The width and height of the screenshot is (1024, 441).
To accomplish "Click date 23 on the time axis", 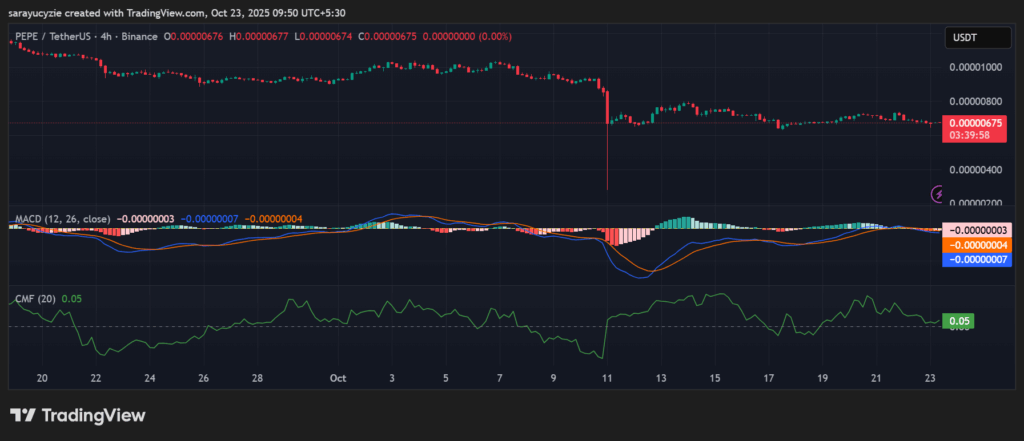I will click(x=930, y=378).
